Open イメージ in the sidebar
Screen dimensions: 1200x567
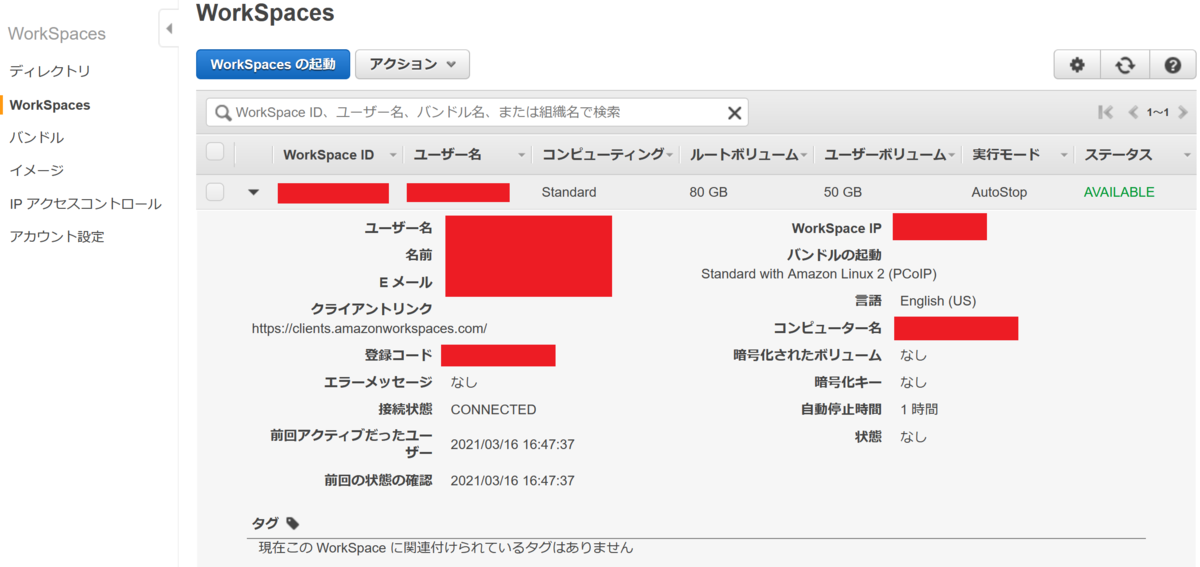tap(37, 170)
